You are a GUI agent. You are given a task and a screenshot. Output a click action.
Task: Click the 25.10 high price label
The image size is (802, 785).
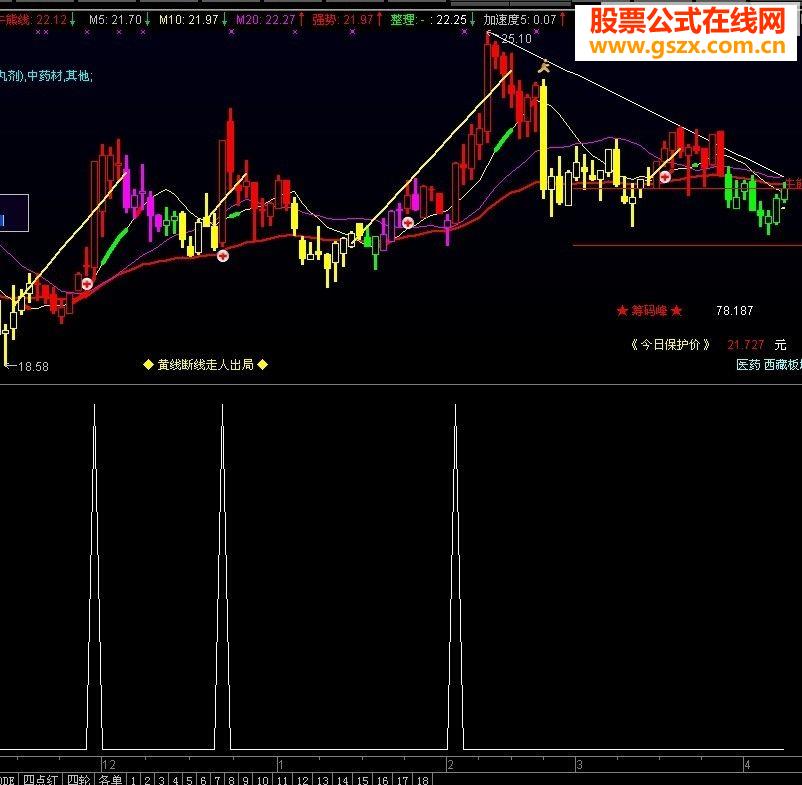click(x=516, y=39)
